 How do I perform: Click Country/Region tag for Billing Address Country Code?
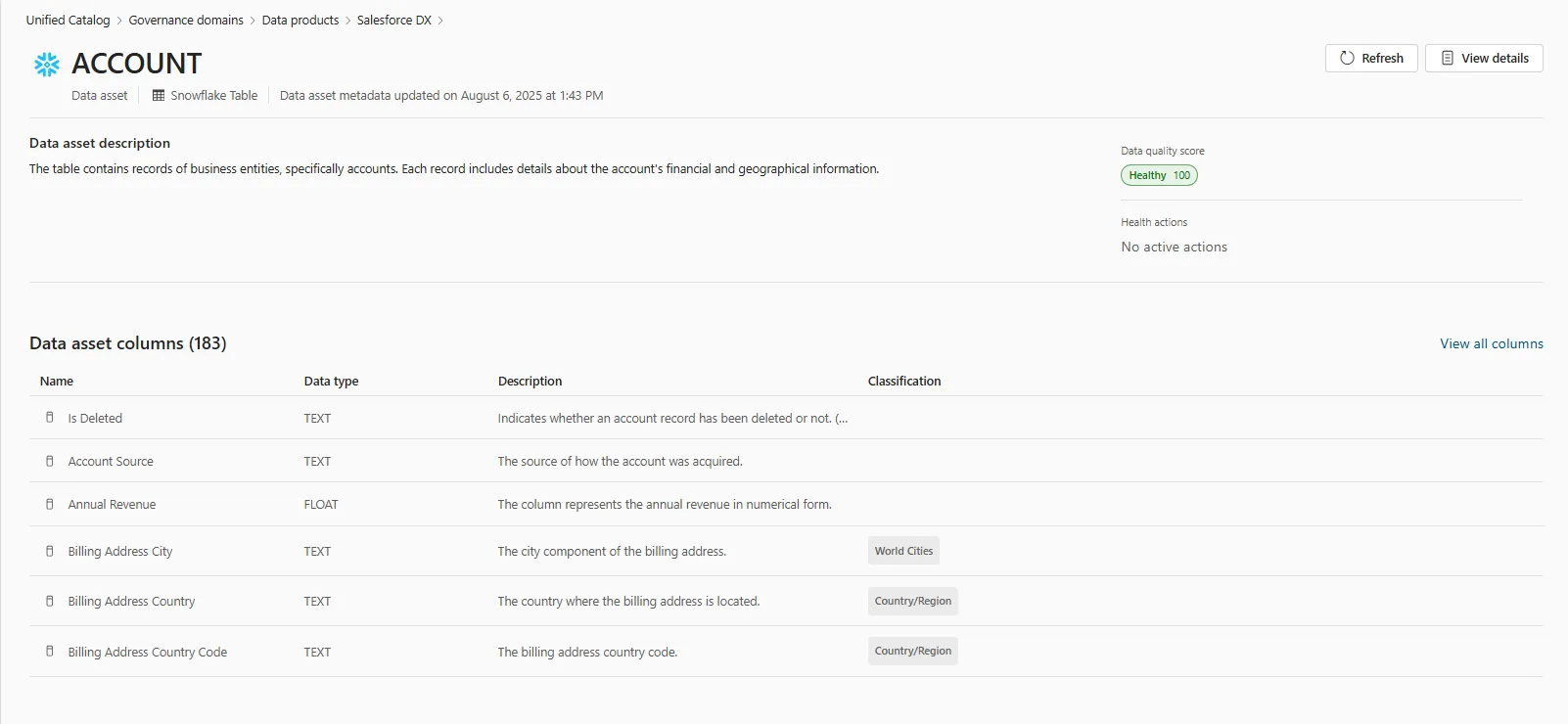point(913,651)
